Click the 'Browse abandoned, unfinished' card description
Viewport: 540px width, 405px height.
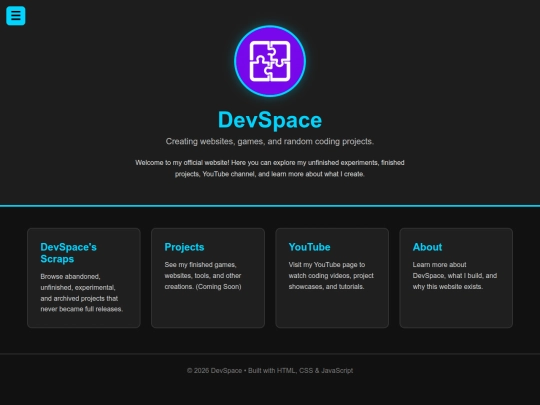82,293
